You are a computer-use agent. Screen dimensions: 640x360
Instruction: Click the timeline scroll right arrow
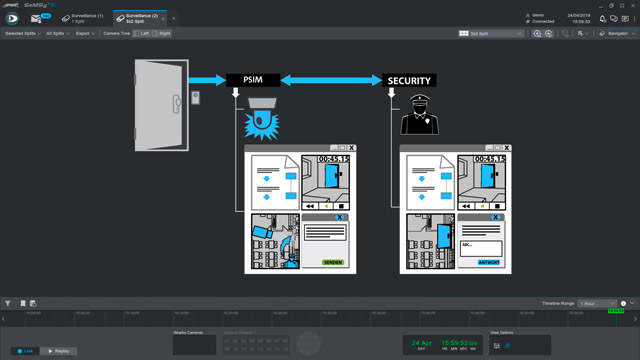click(635, 319)
